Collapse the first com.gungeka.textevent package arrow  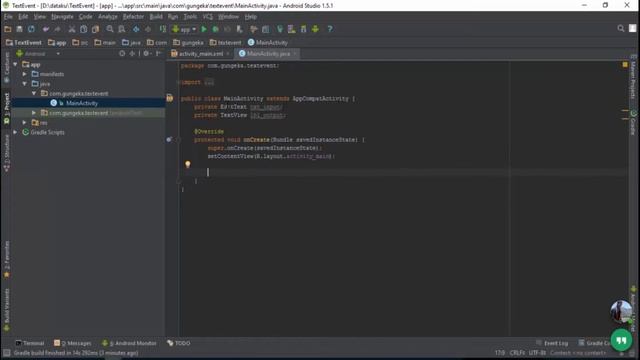coord(34,93)
